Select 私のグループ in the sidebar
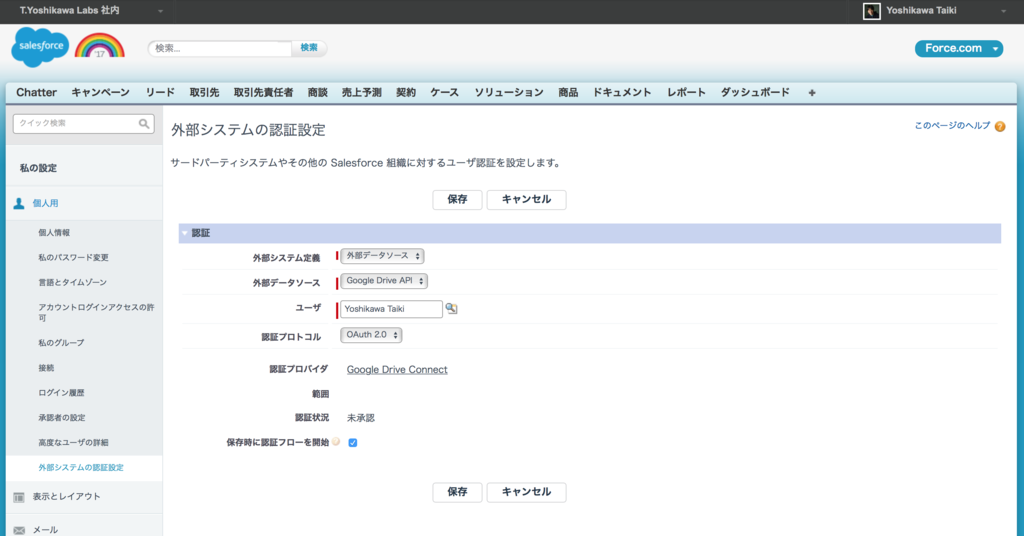This screenshot has width=1024, height=536. point(61,343)
